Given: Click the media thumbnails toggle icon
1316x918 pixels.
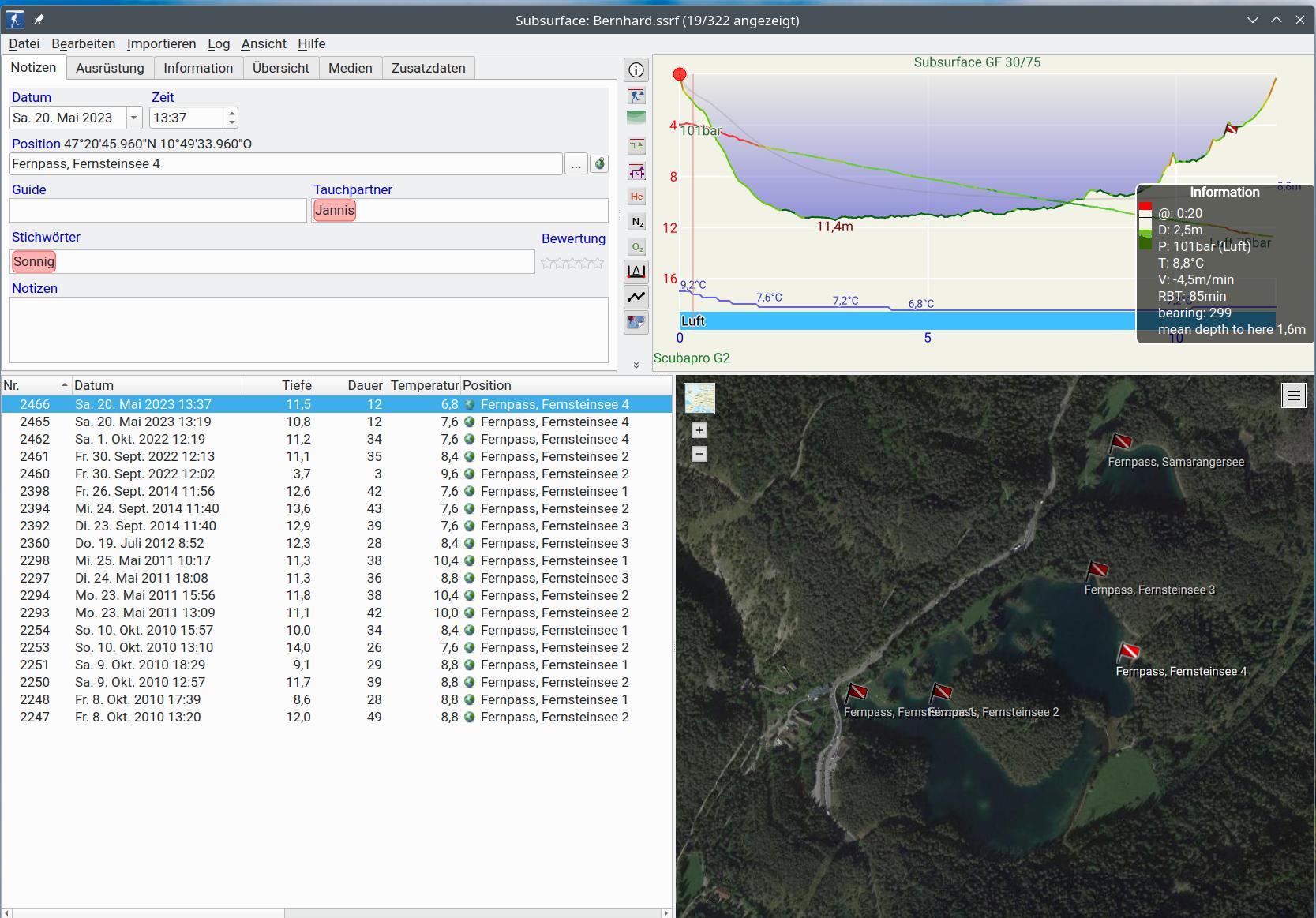Looking at the screenshot, I should 636,322.
